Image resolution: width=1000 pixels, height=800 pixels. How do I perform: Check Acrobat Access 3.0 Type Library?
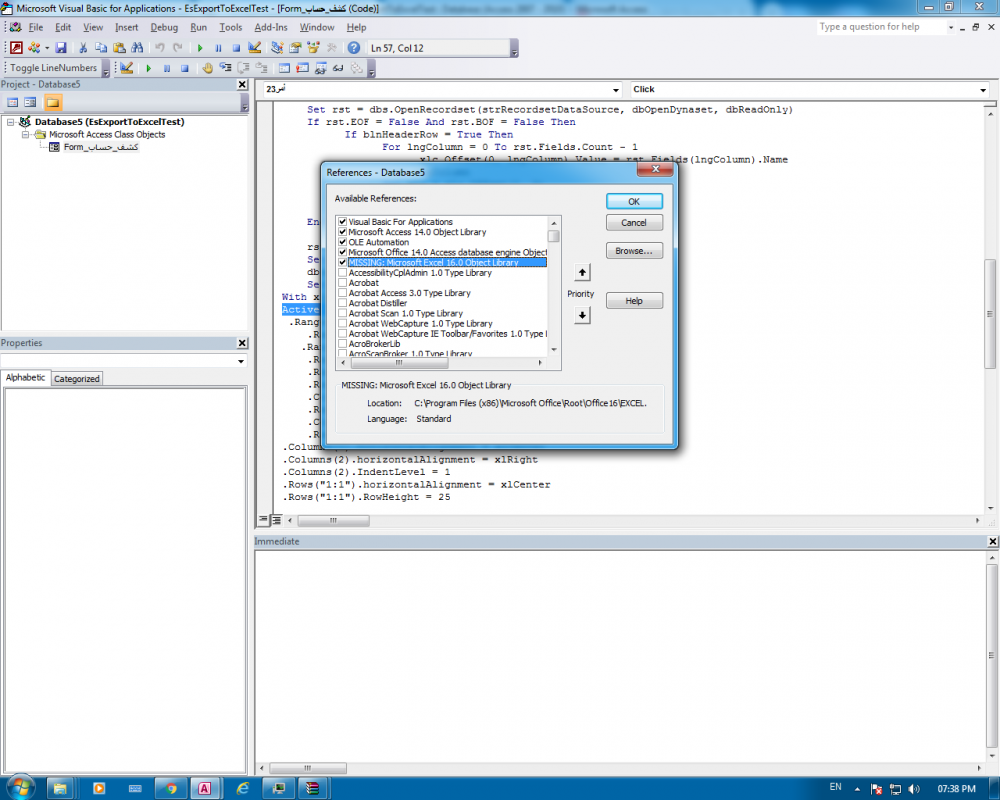coord(342,293)
